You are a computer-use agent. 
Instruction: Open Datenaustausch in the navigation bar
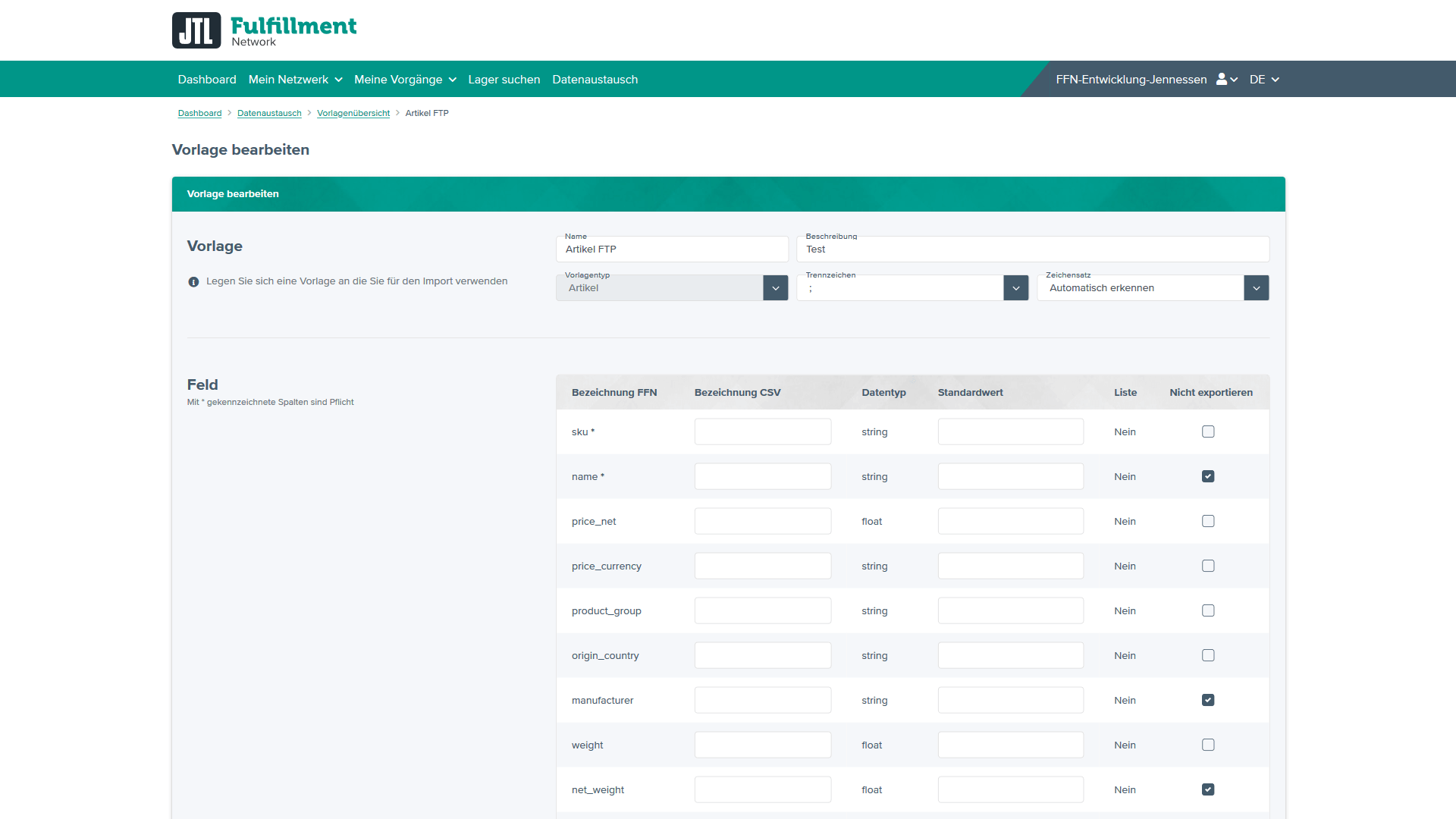pyautogui.click(x=595, y=80)
